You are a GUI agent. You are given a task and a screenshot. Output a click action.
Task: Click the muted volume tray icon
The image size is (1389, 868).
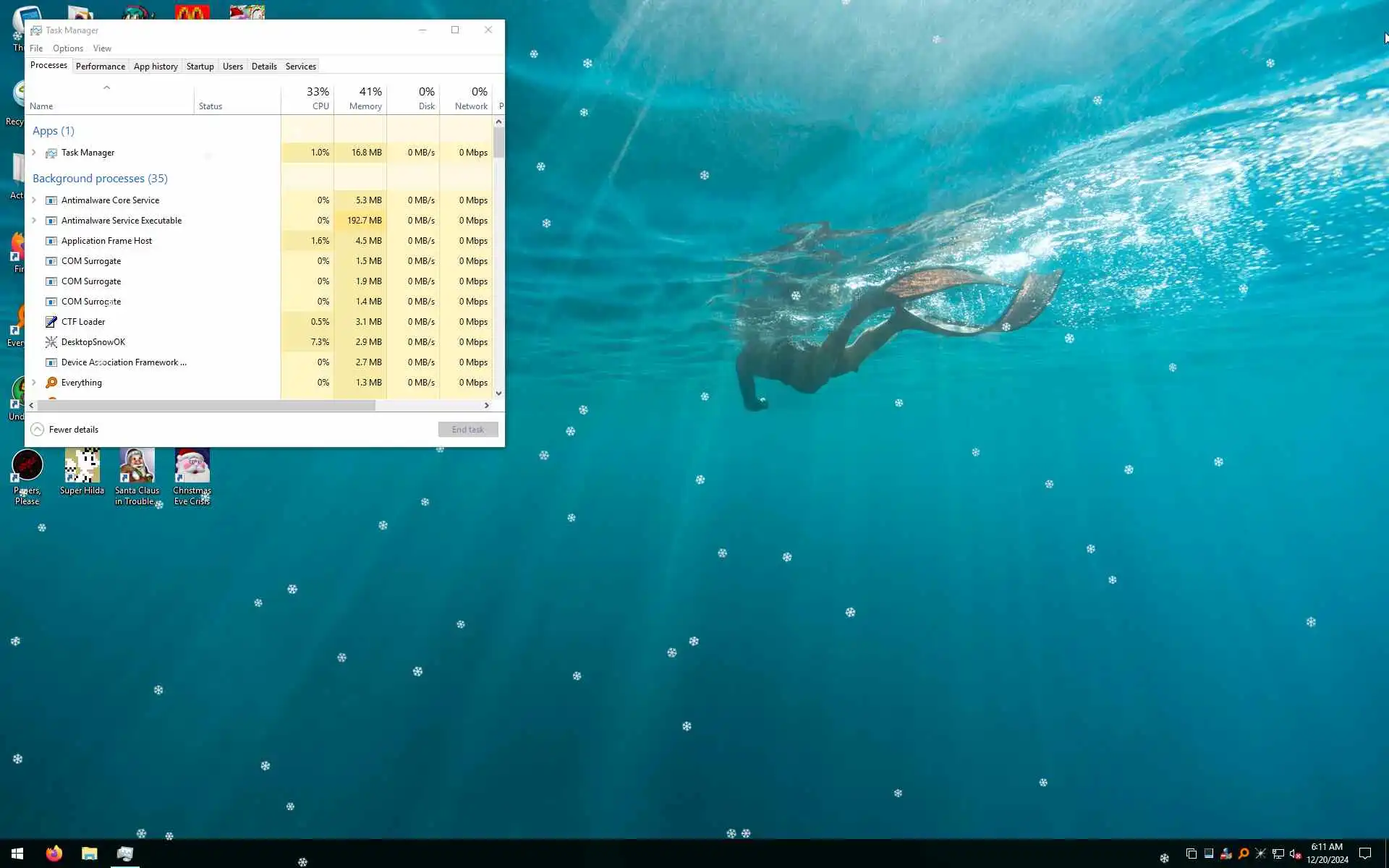click(x=1295, y=854)
